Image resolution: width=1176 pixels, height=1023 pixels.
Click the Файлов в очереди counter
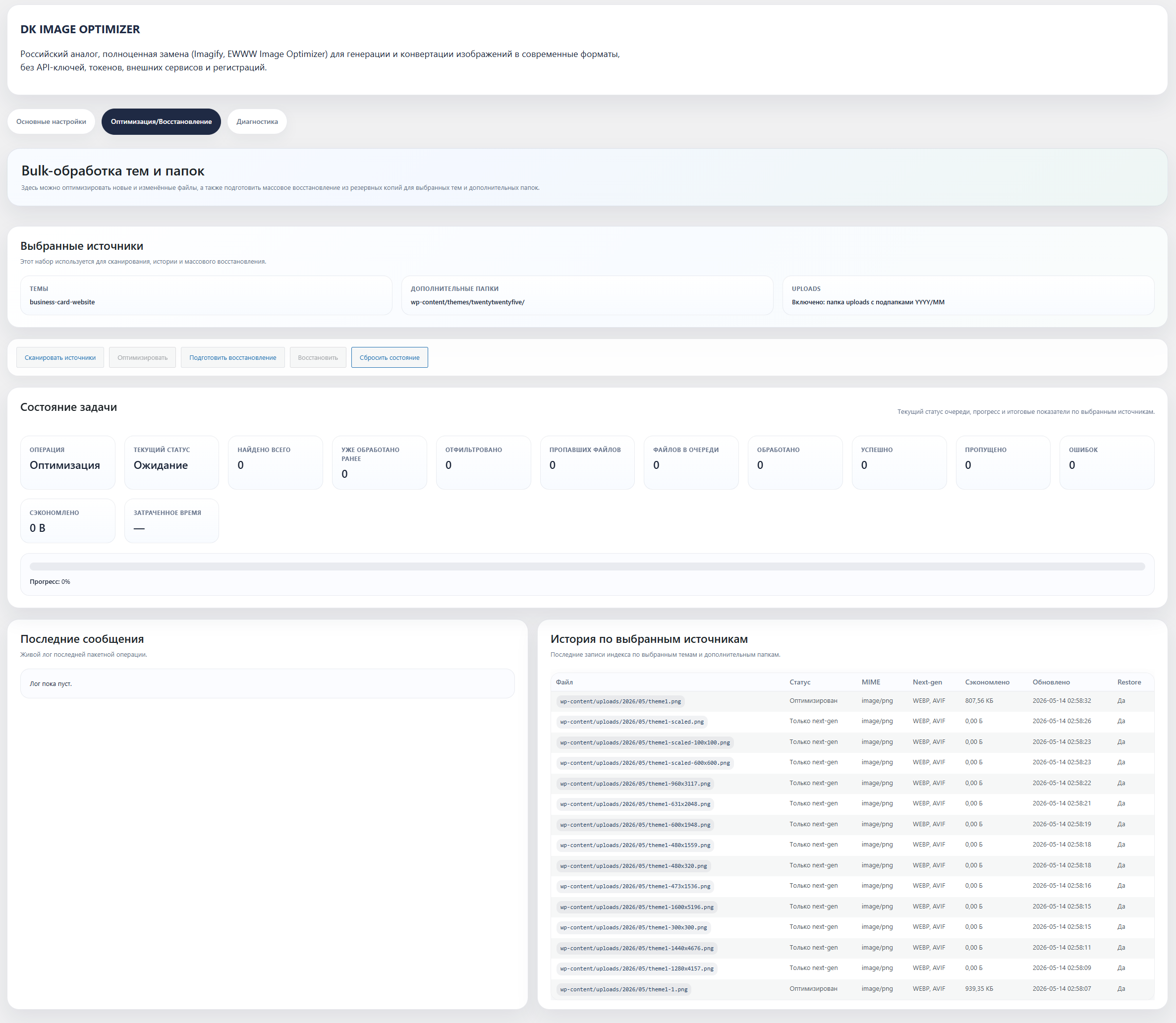coord(691,462)
